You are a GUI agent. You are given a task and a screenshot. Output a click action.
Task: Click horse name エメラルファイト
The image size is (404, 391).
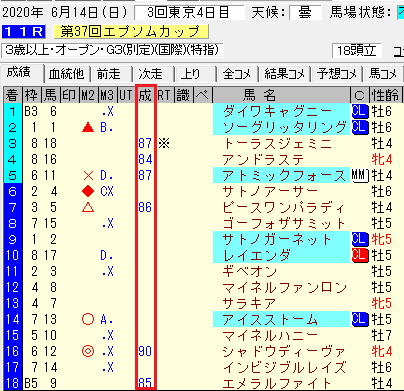coord(277,383)
